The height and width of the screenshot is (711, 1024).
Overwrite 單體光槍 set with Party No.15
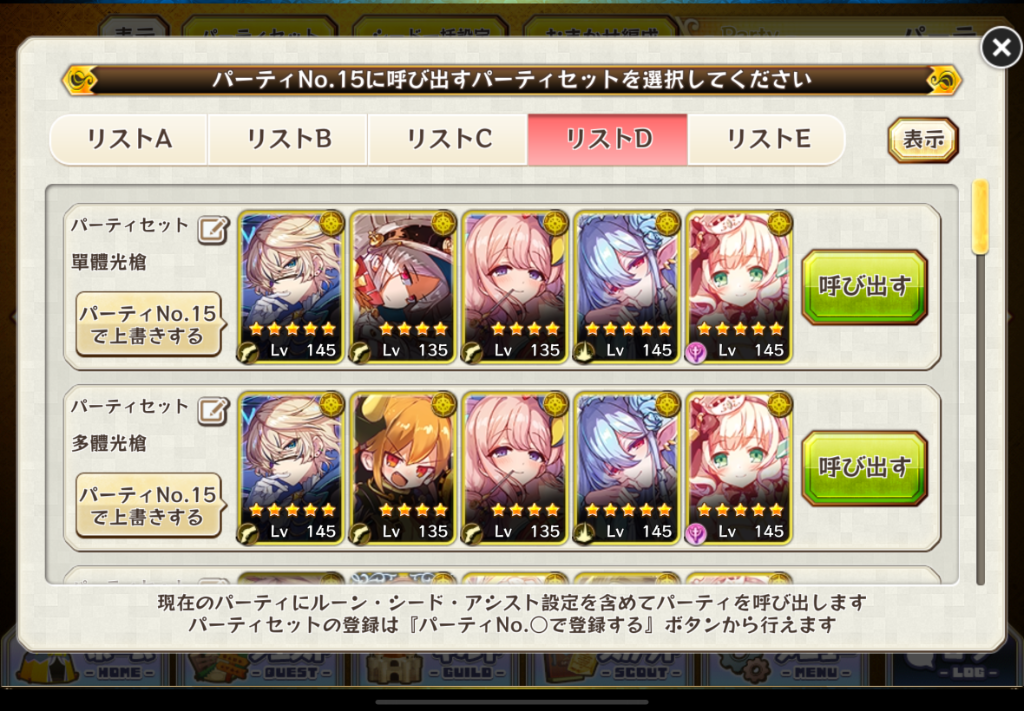coord(149,324)
